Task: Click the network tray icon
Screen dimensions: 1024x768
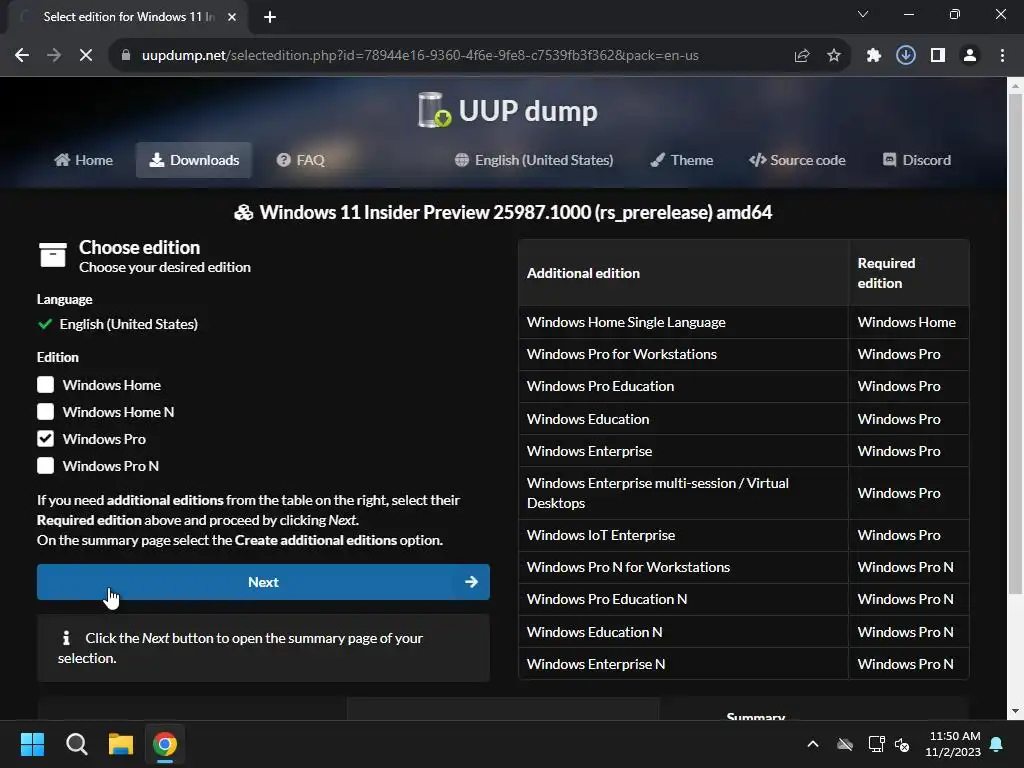Action: pyautogui.click(x=876, y=744)
